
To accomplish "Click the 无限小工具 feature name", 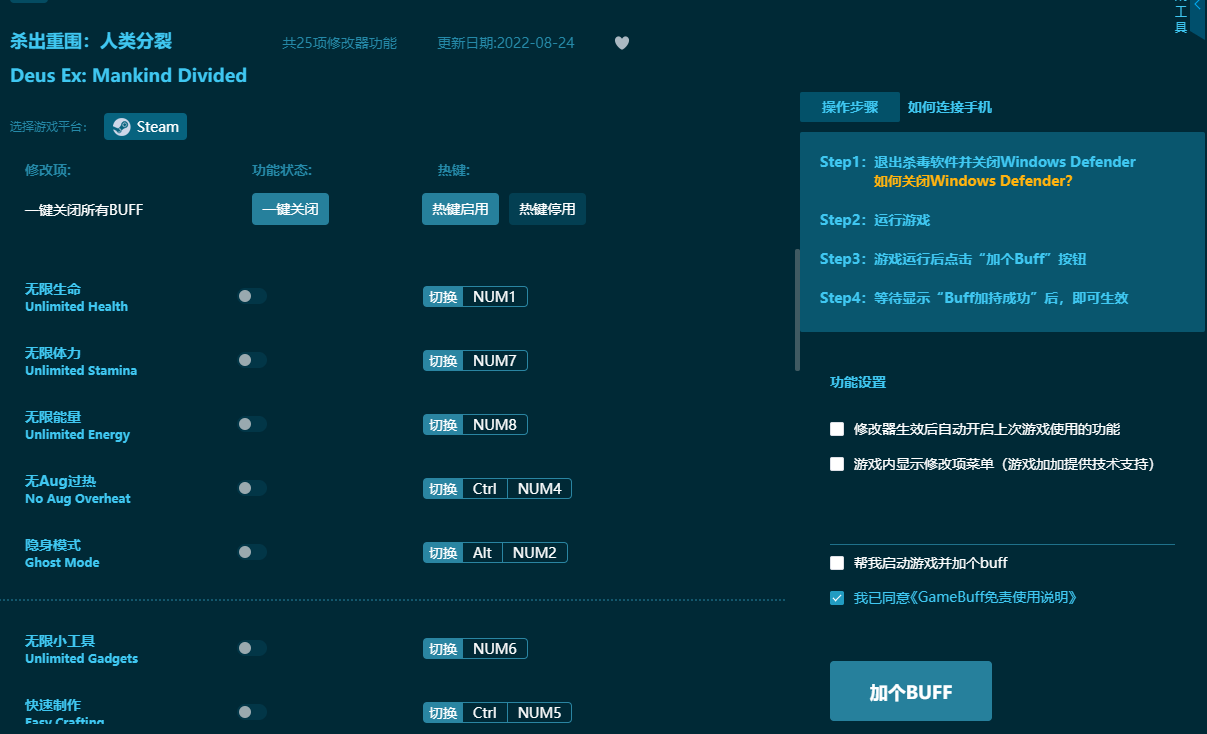I will pos(60,641).
